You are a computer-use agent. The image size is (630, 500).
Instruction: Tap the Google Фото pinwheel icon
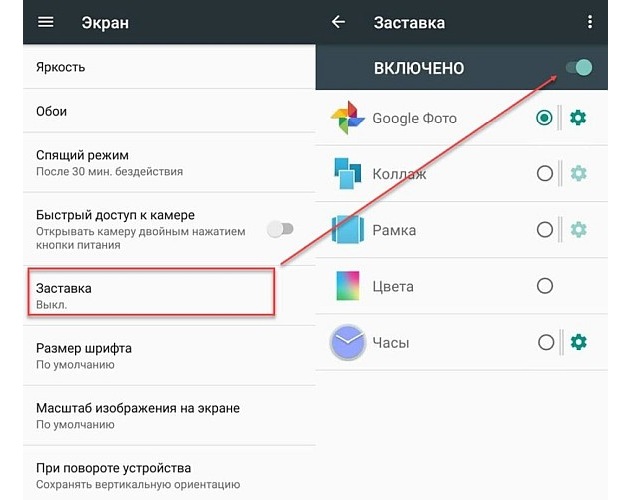348,118
